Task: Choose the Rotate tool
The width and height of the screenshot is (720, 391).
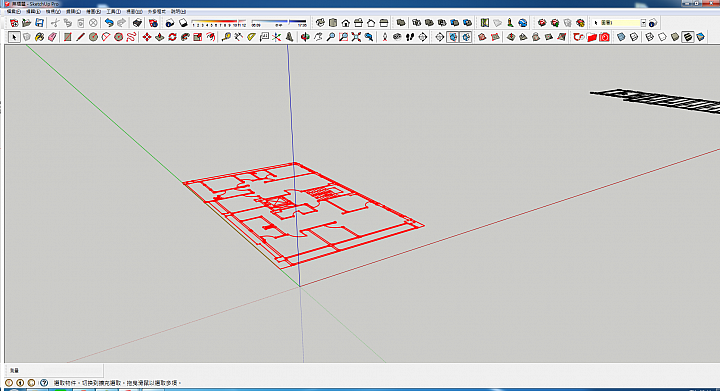Action: pyautogui.click(x=173, y=37)
